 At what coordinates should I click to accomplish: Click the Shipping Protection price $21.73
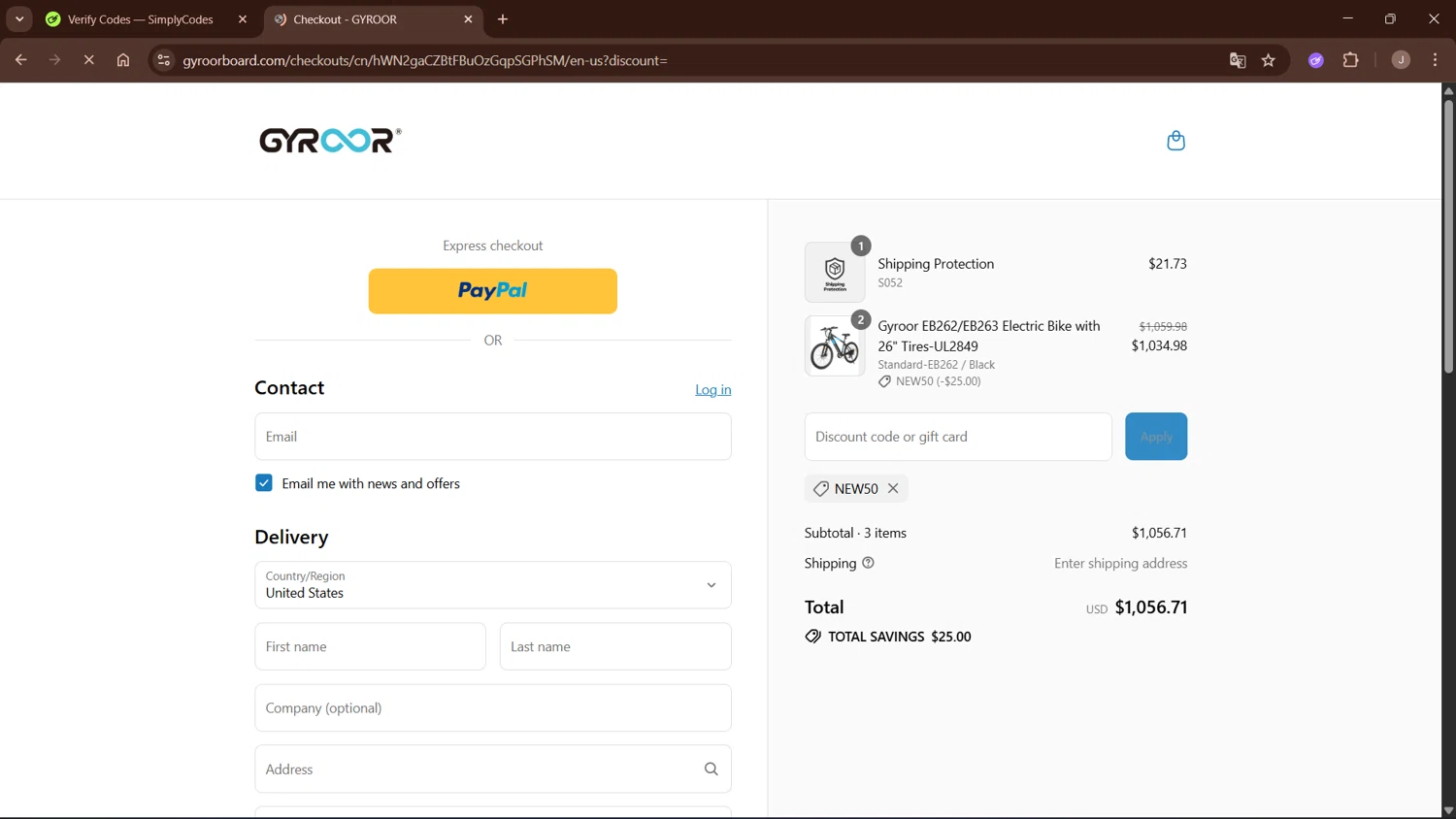point(1168,264)
